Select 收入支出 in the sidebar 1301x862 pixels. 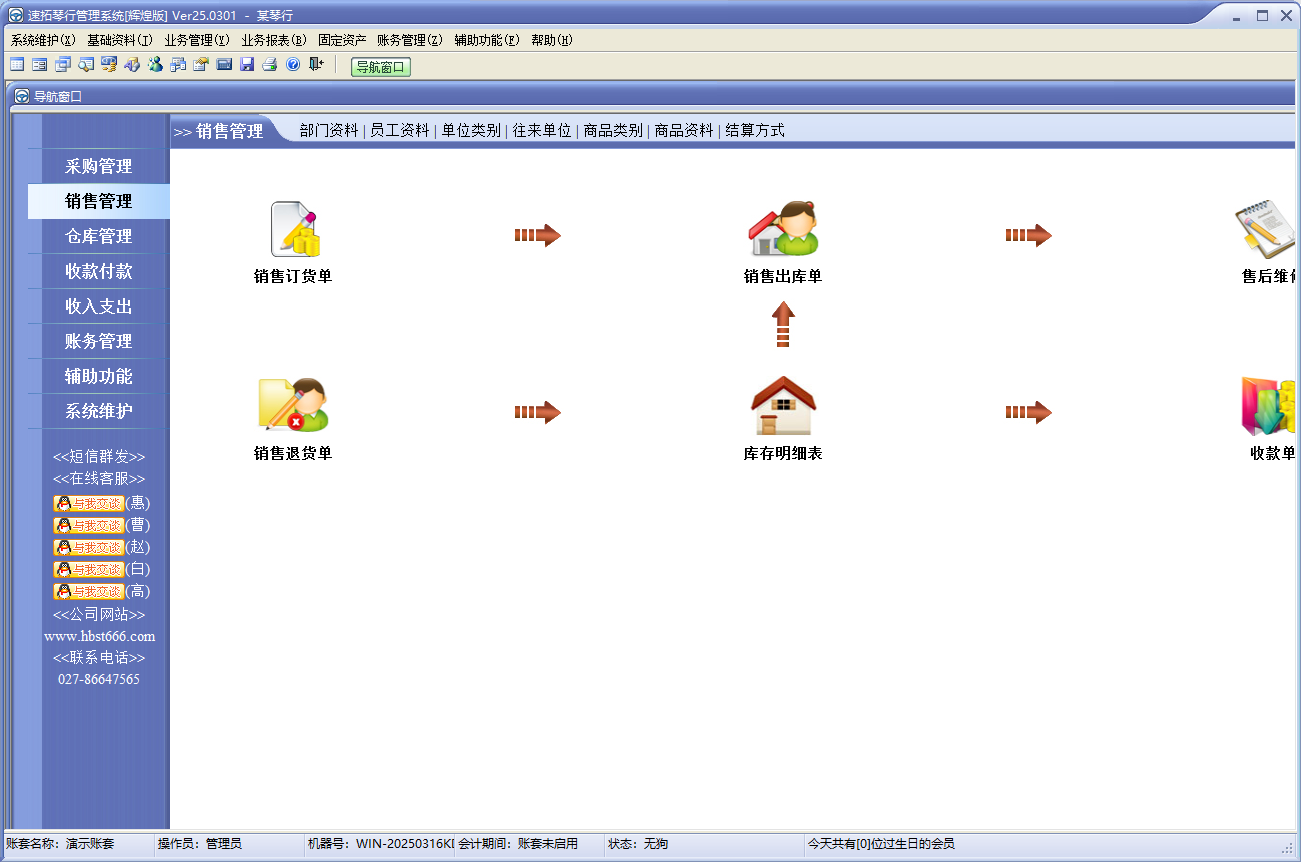pos(99,306)
